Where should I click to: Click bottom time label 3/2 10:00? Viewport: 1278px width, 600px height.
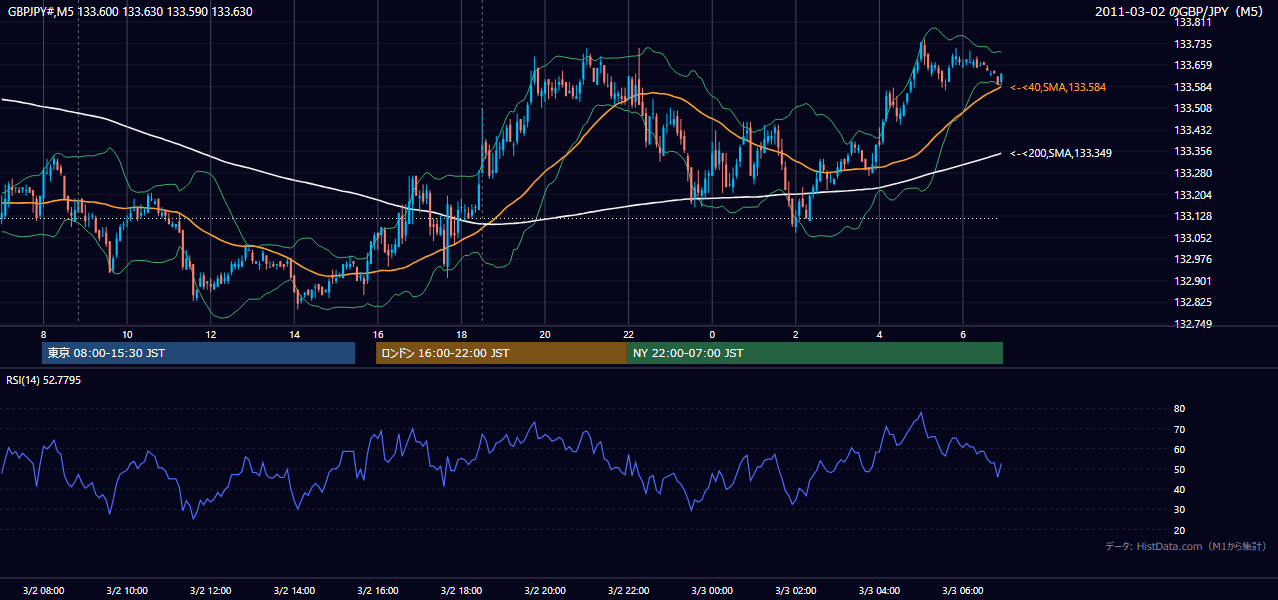[x=126, y=591]
